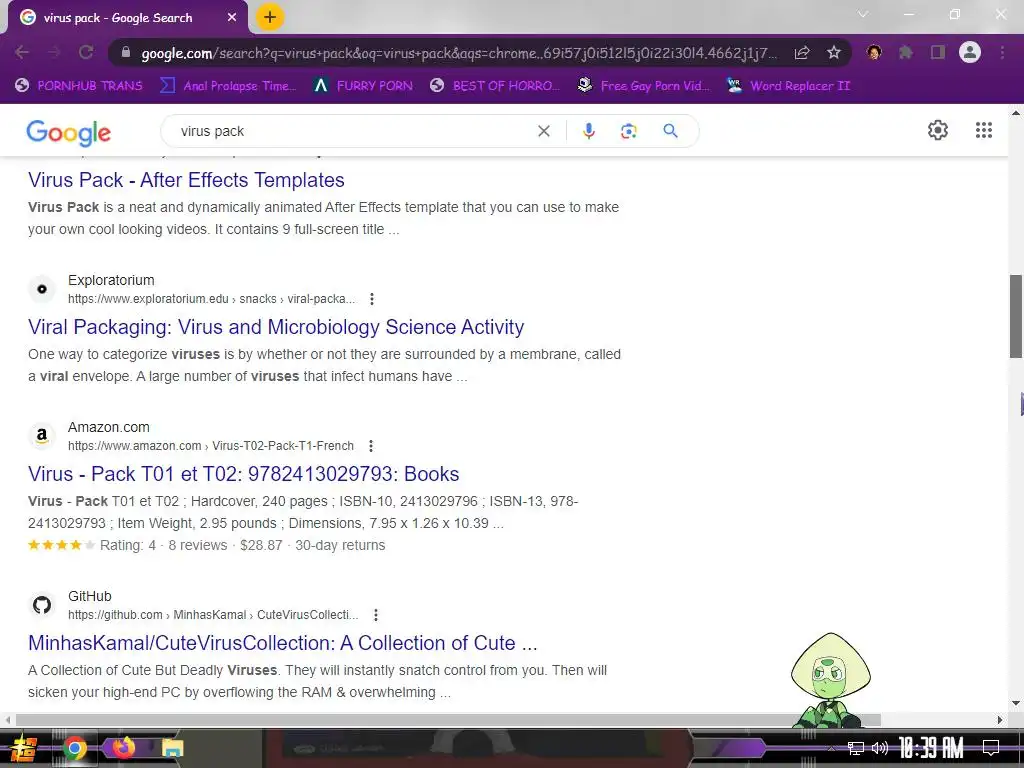Click the vertical scrollbar down arrow

pos(1016,703)
